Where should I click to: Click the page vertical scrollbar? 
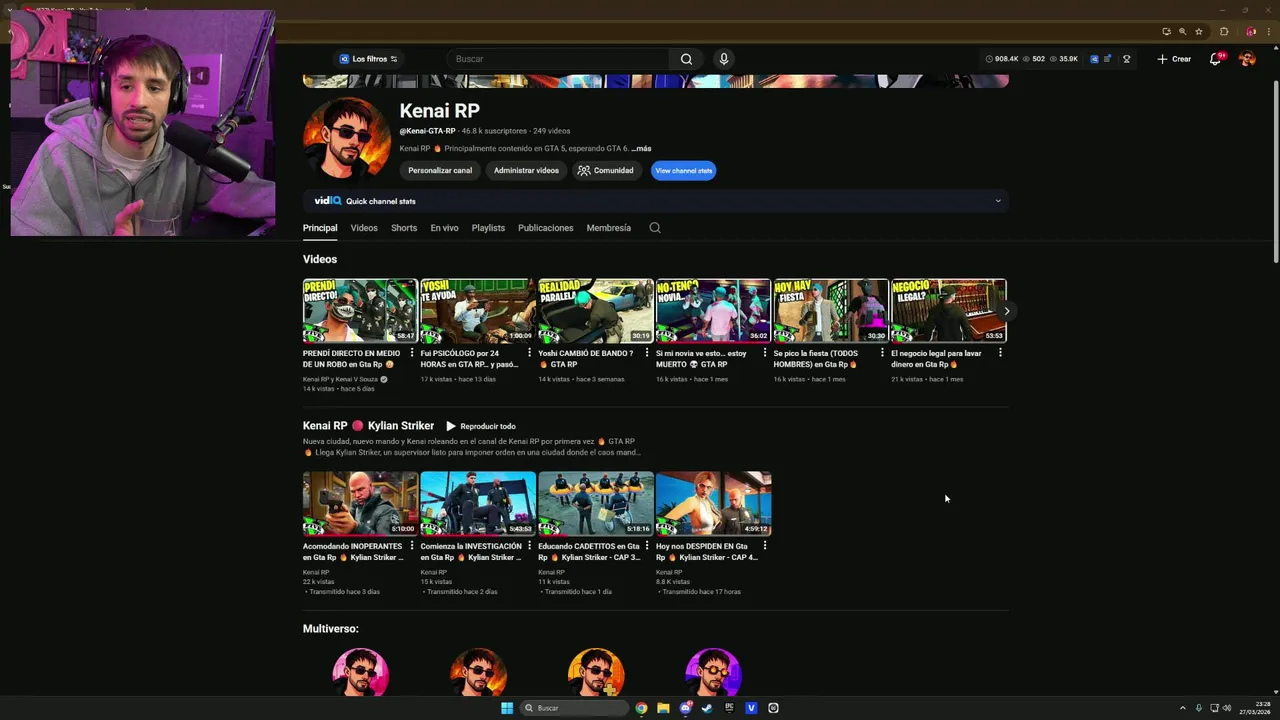click(x=1275, y=170)
